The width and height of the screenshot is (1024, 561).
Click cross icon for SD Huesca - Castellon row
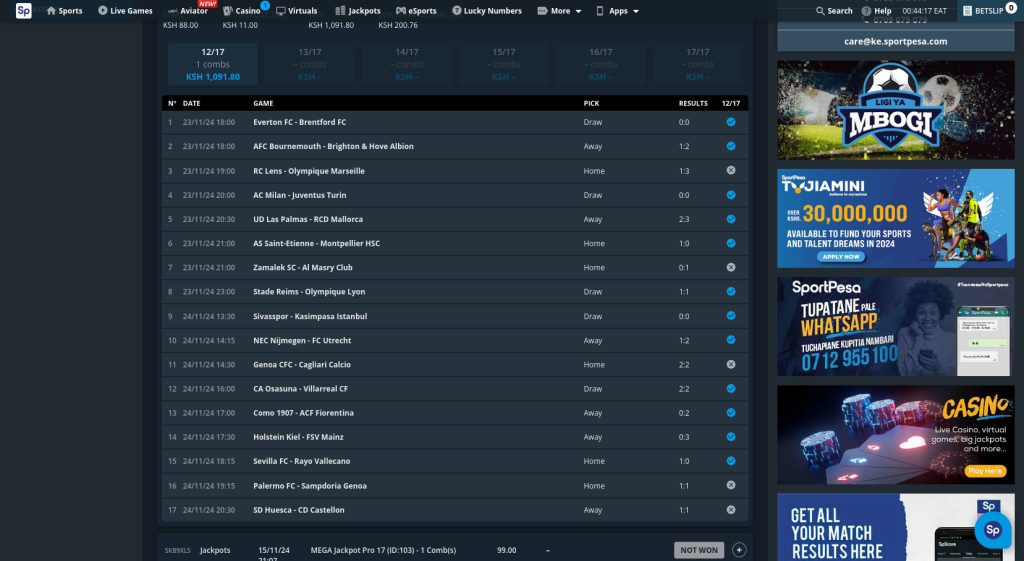click(731, 509)
